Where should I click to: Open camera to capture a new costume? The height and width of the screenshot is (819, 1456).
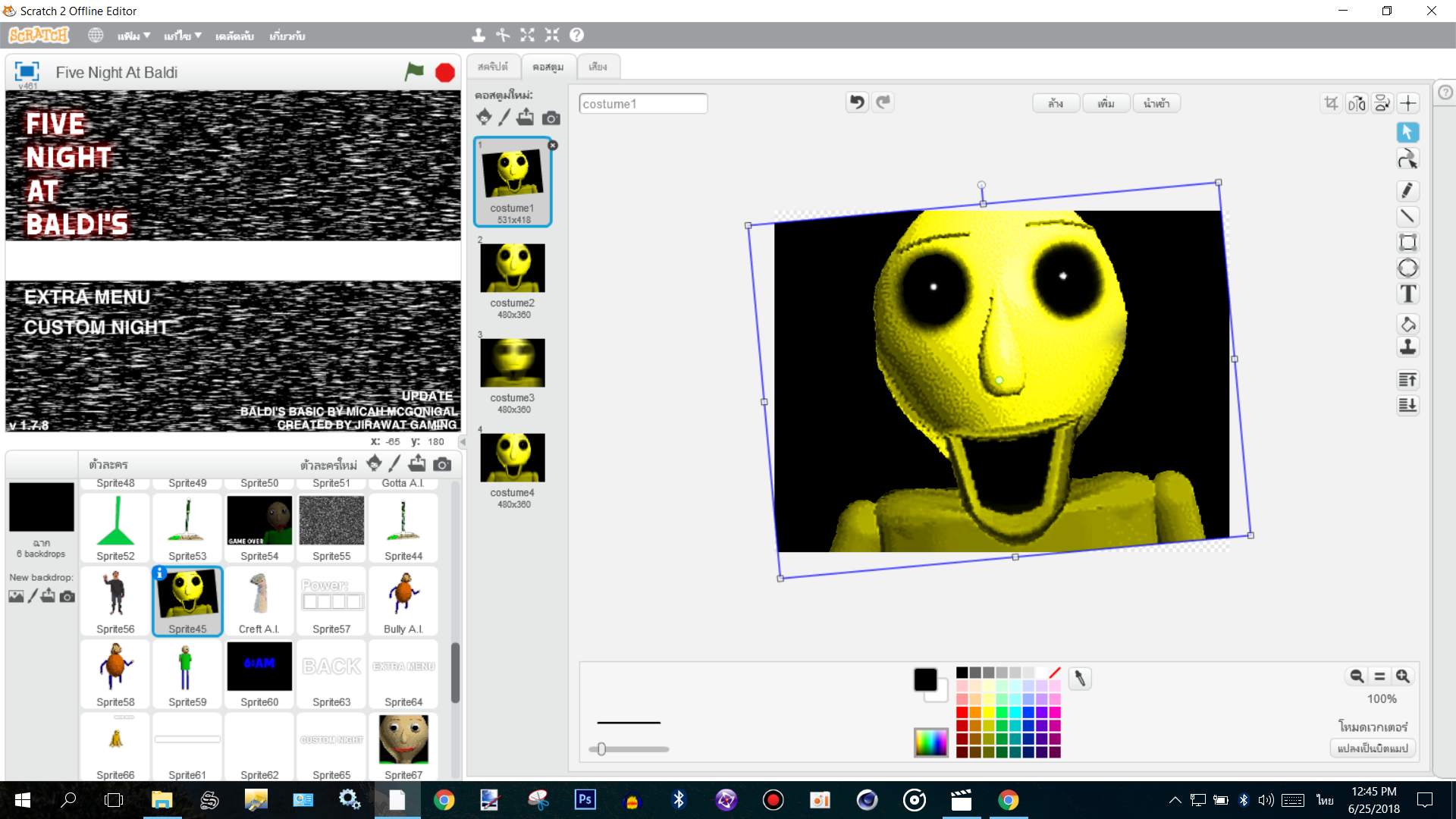[x=551, y=117]
